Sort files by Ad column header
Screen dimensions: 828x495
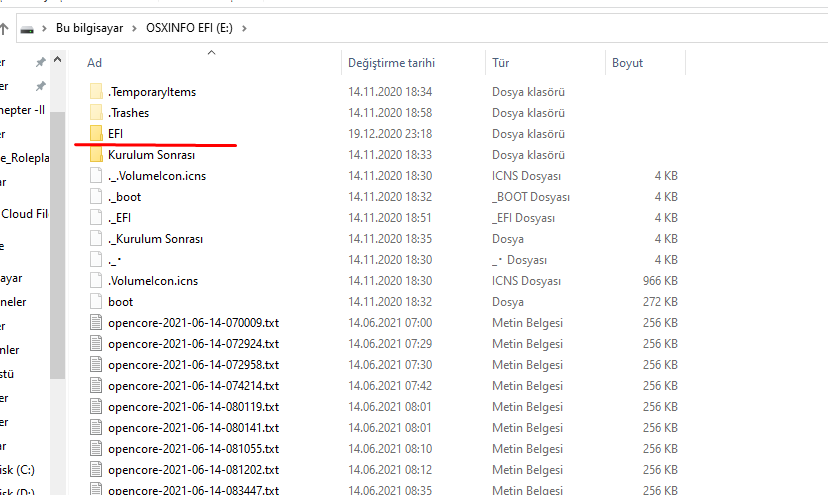tap(95, 63)
